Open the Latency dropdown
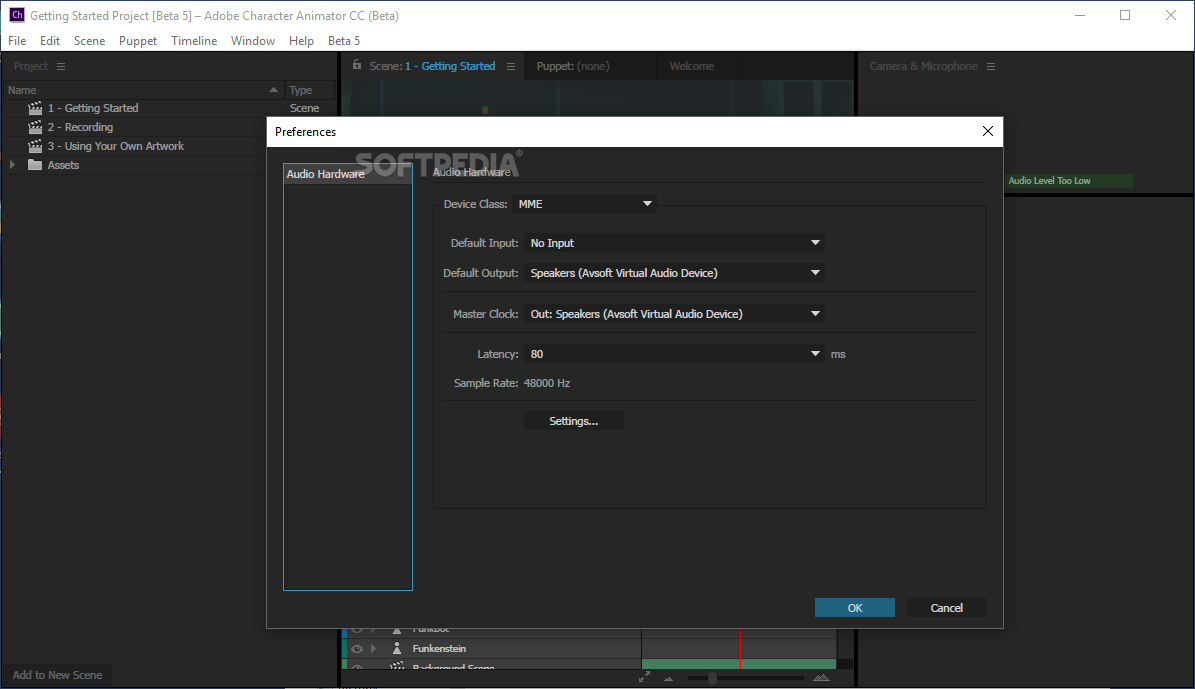1195x689 pixels. click(674, 354)
